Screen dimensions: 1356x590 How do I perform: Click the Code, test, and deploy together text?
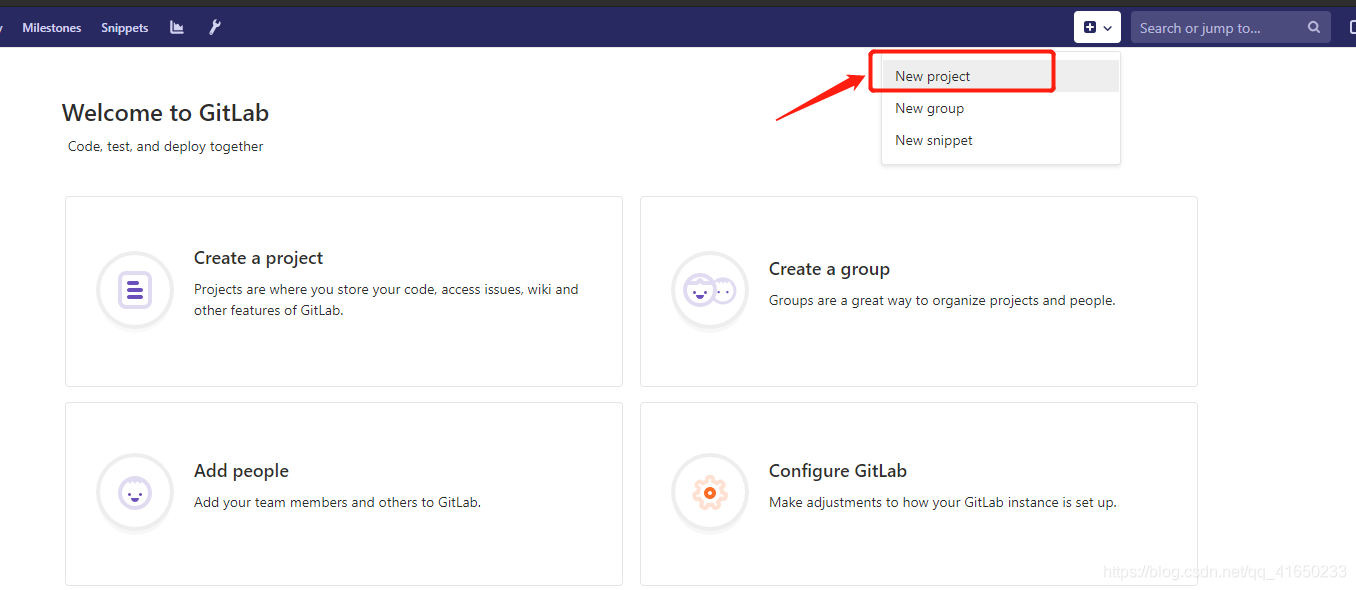tap(166, 146)
